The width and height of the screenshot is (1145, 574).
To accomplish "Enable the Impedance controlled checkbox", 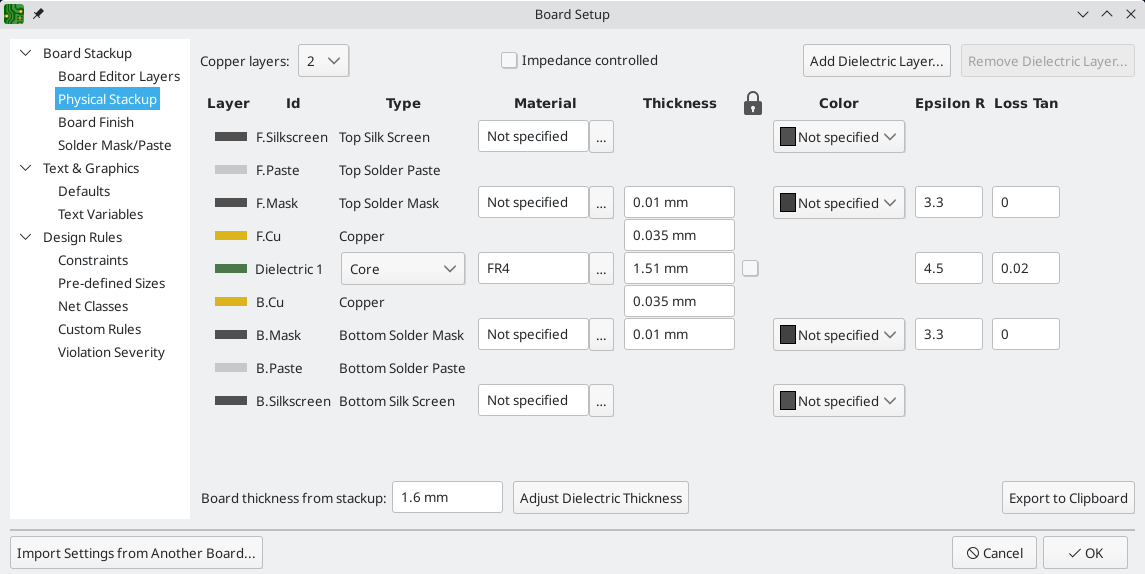I will pos(510,61).
